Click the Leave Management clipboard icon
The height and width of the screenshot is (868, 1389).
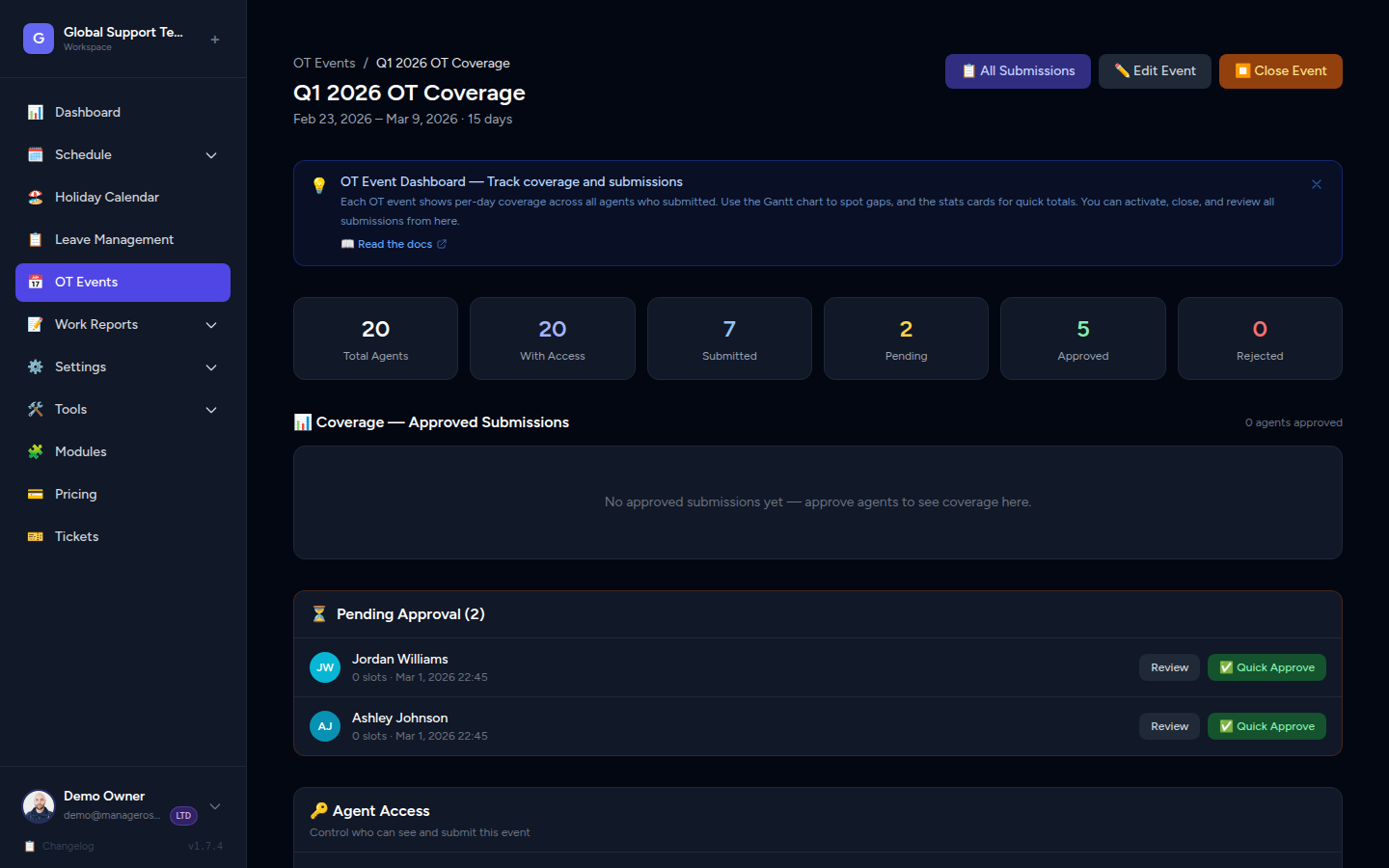36,239
